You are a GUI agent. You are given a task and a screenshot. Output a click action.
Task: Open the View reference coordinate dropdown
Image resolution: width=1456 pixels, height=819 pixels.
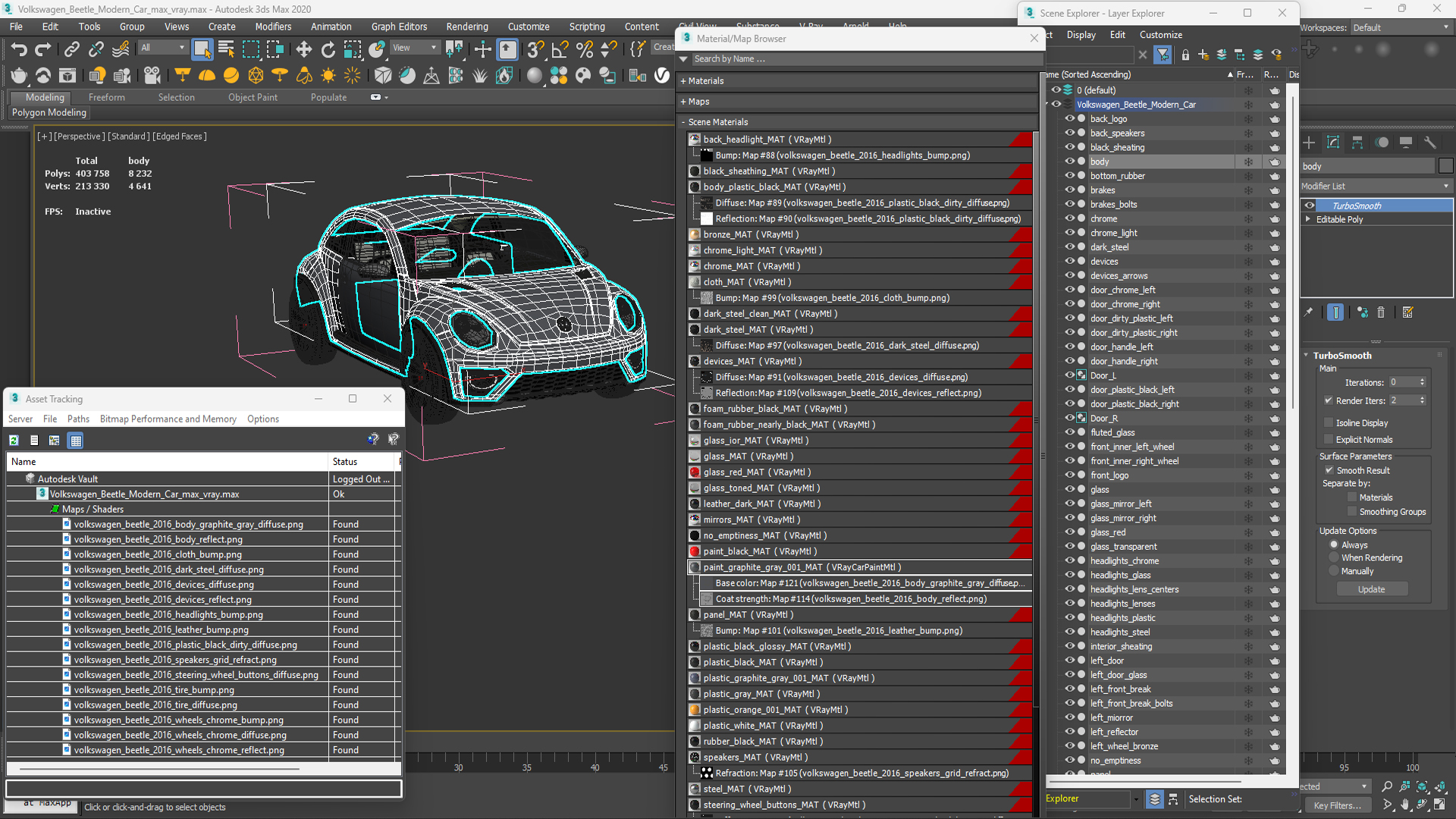click(414, 48)
